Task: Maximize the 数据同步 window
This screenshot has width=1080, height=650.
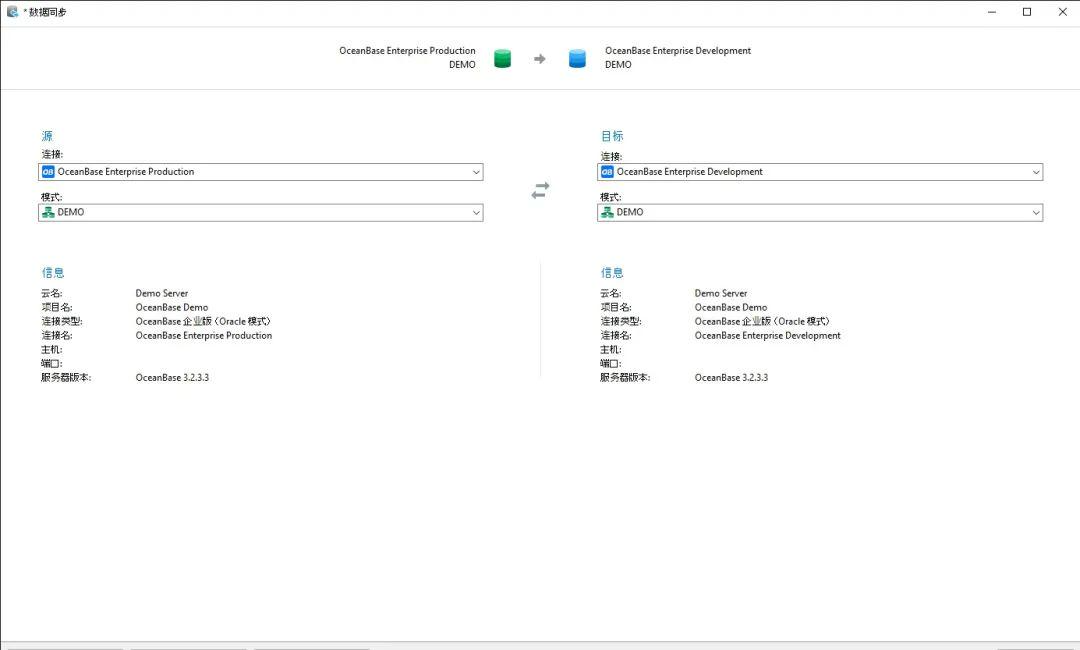Action: point(1027,12)
